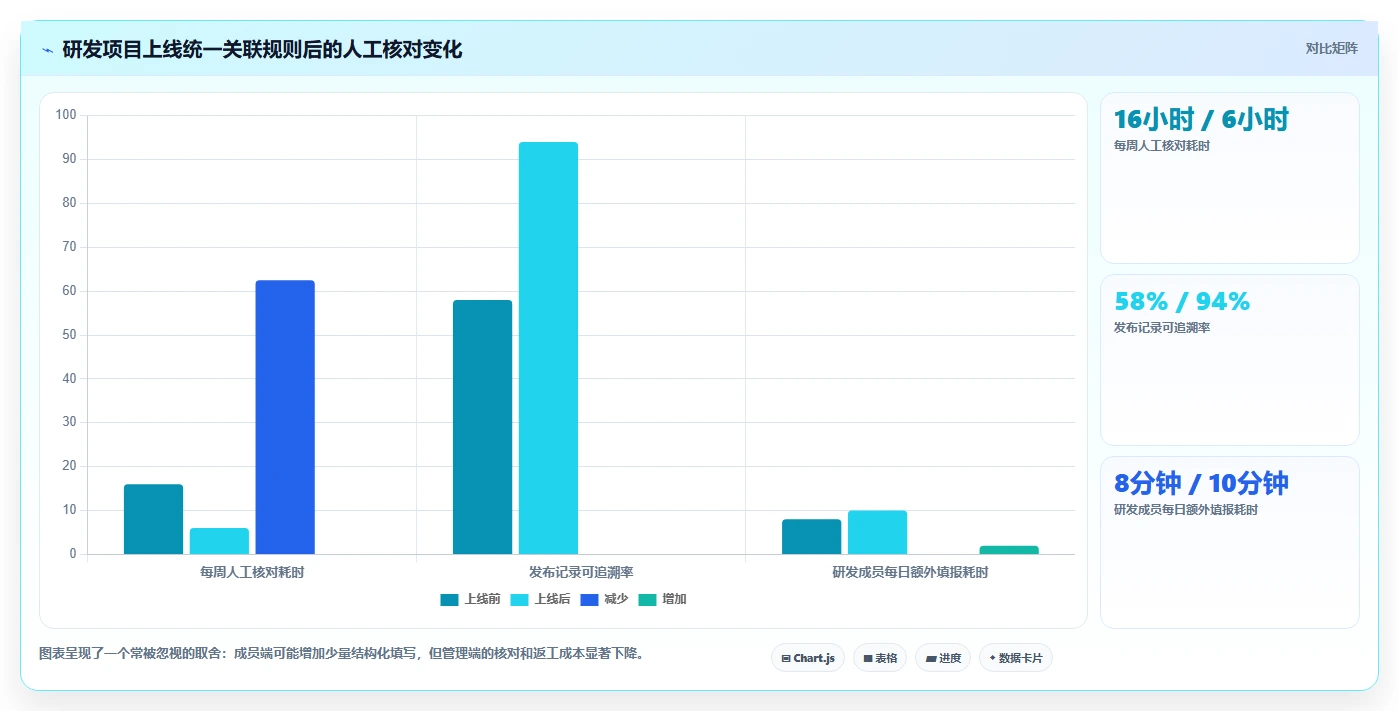
Task: Toggle the 增加 legend item
Action: pos(662,599)
